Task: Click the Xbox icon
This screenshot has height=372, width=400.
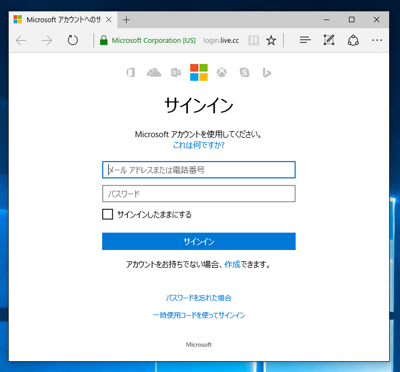Action: [x=222, y=72]
